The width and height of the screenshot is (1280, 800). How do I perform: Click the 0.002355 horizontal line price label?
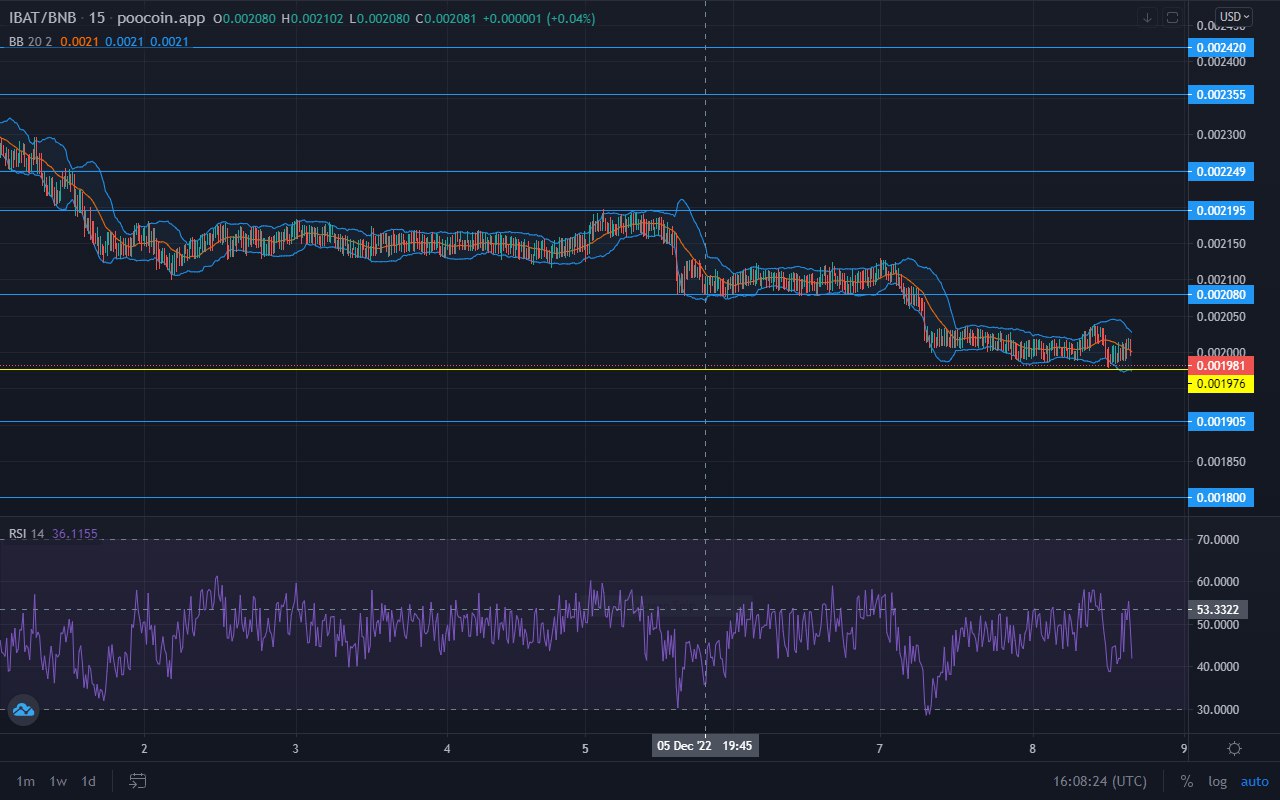point(1220,95)
